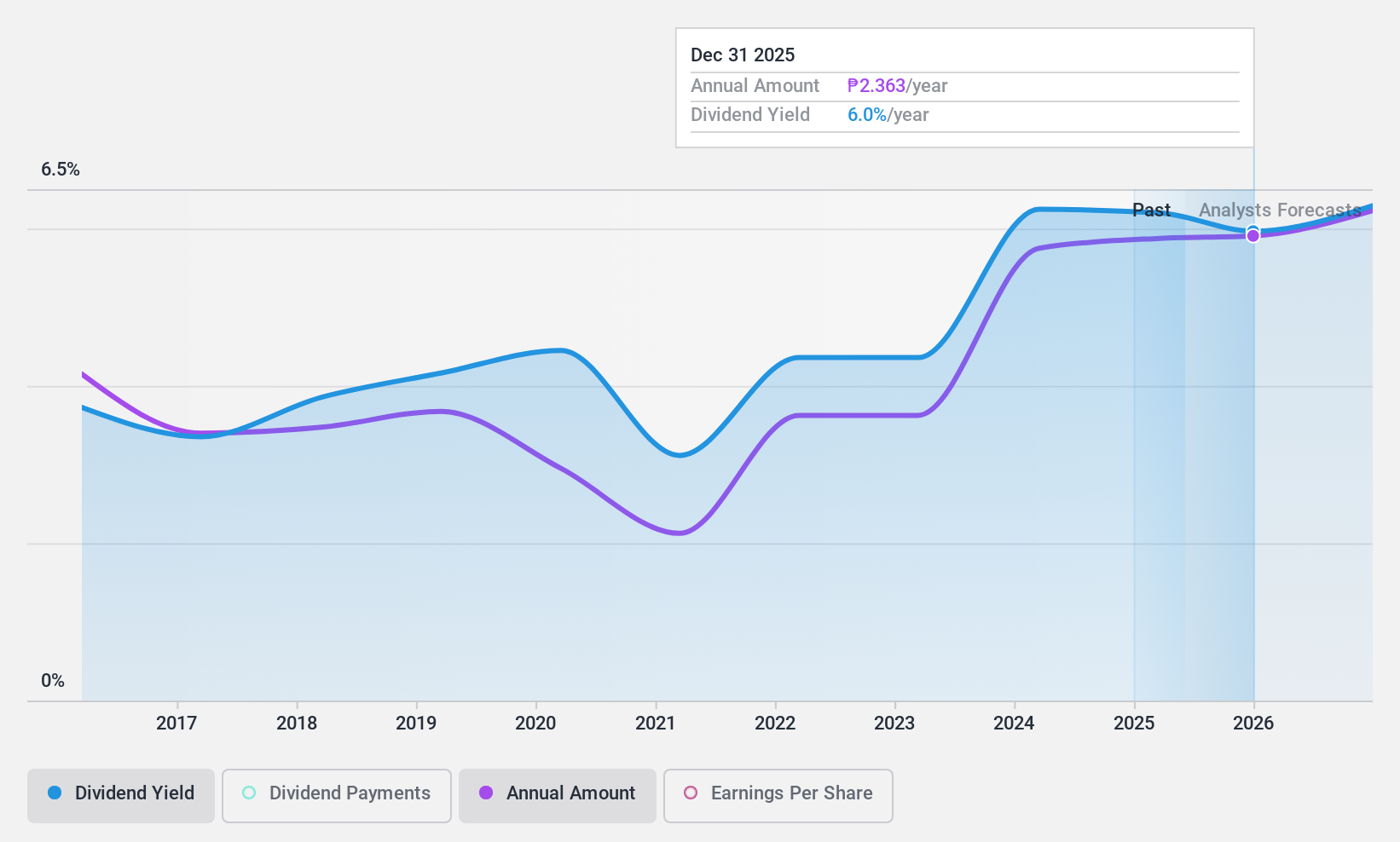
Task: Click the Dec 31 2025 tooltip date
Action: tap(743, 55)
